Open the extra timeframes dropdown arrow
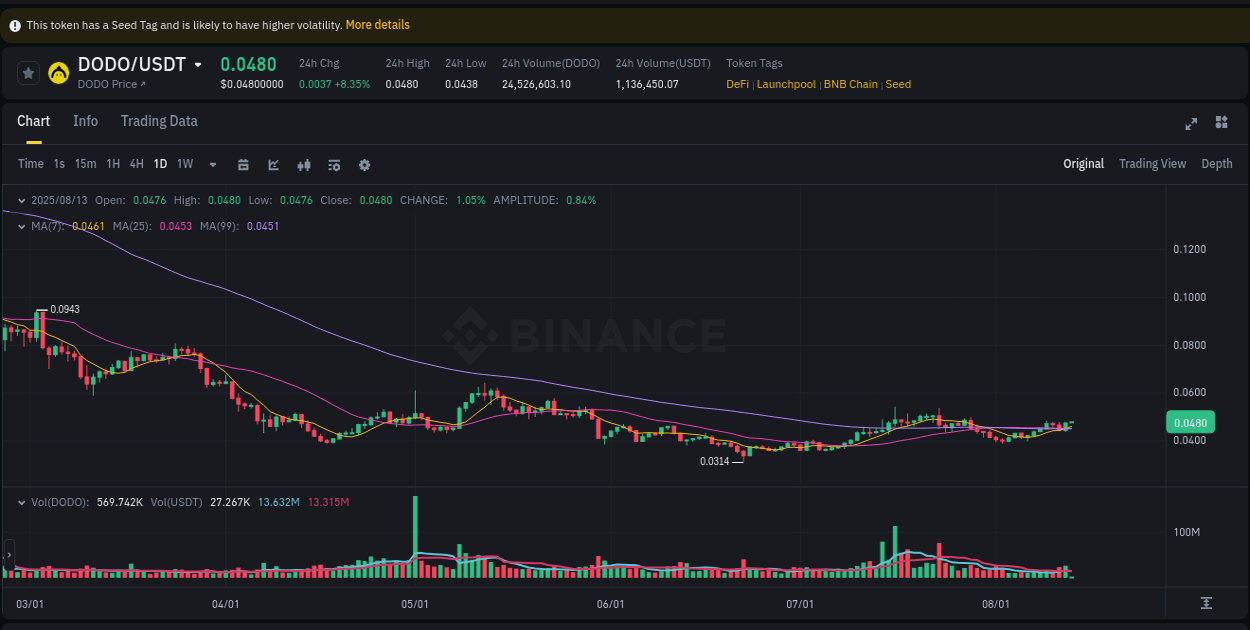The height and width of the screenshot is (630, 1250). pyautogui.click(x=212, y=164)
